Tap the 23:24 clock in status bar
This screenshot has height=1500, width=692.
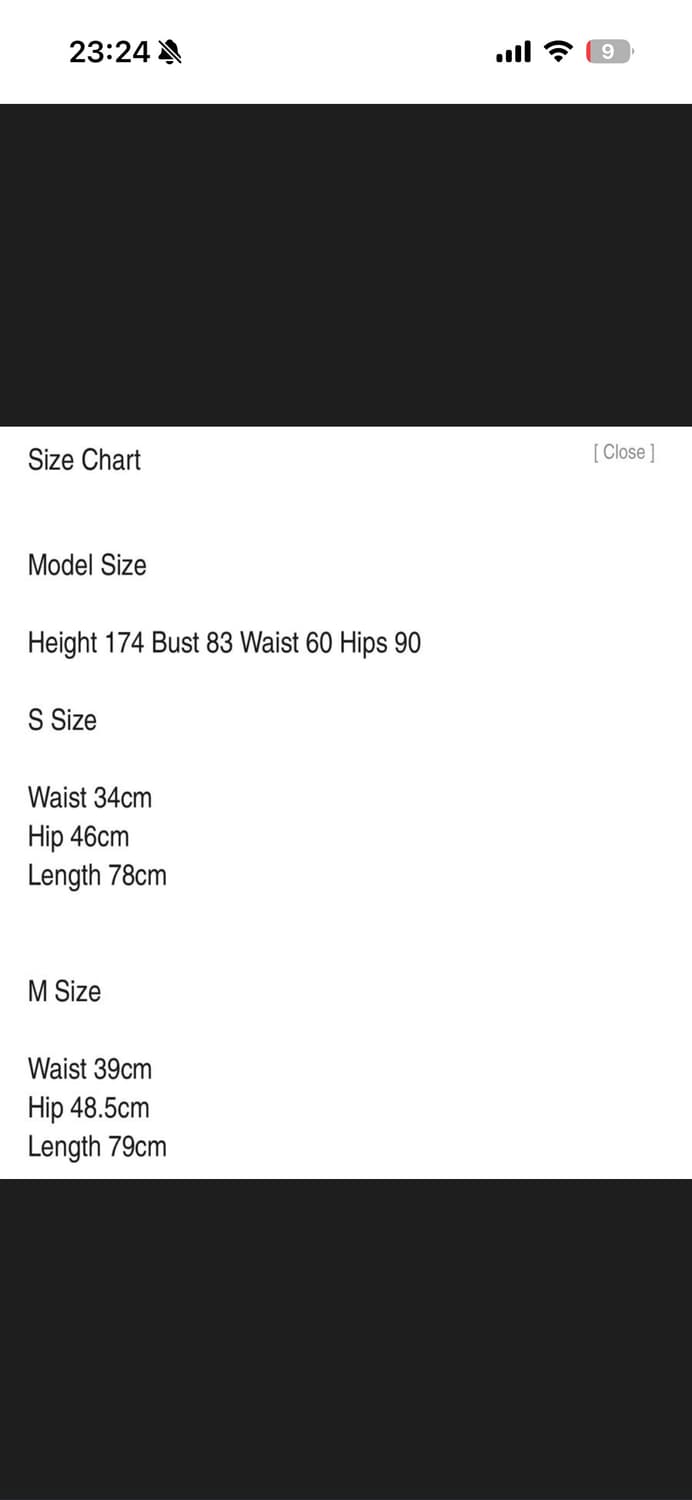coord(108,52)
